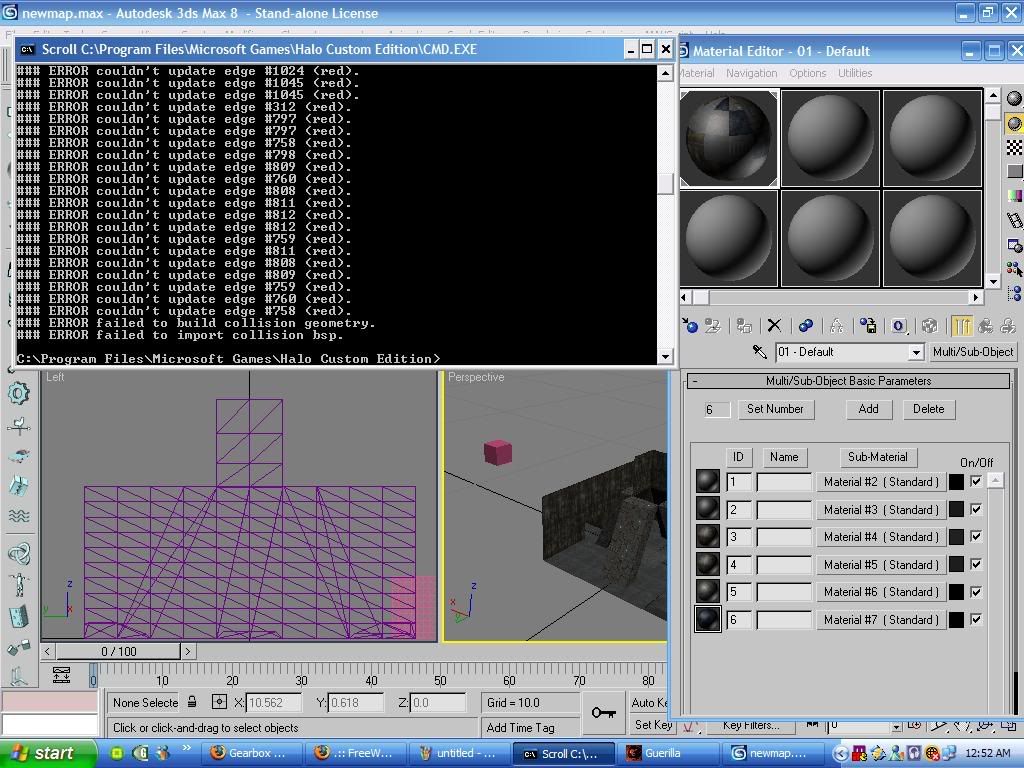This screenshot has height=768, width=1024.
Task: Uncheck On/Off for Material #2
Action: [x=976, y=482]
